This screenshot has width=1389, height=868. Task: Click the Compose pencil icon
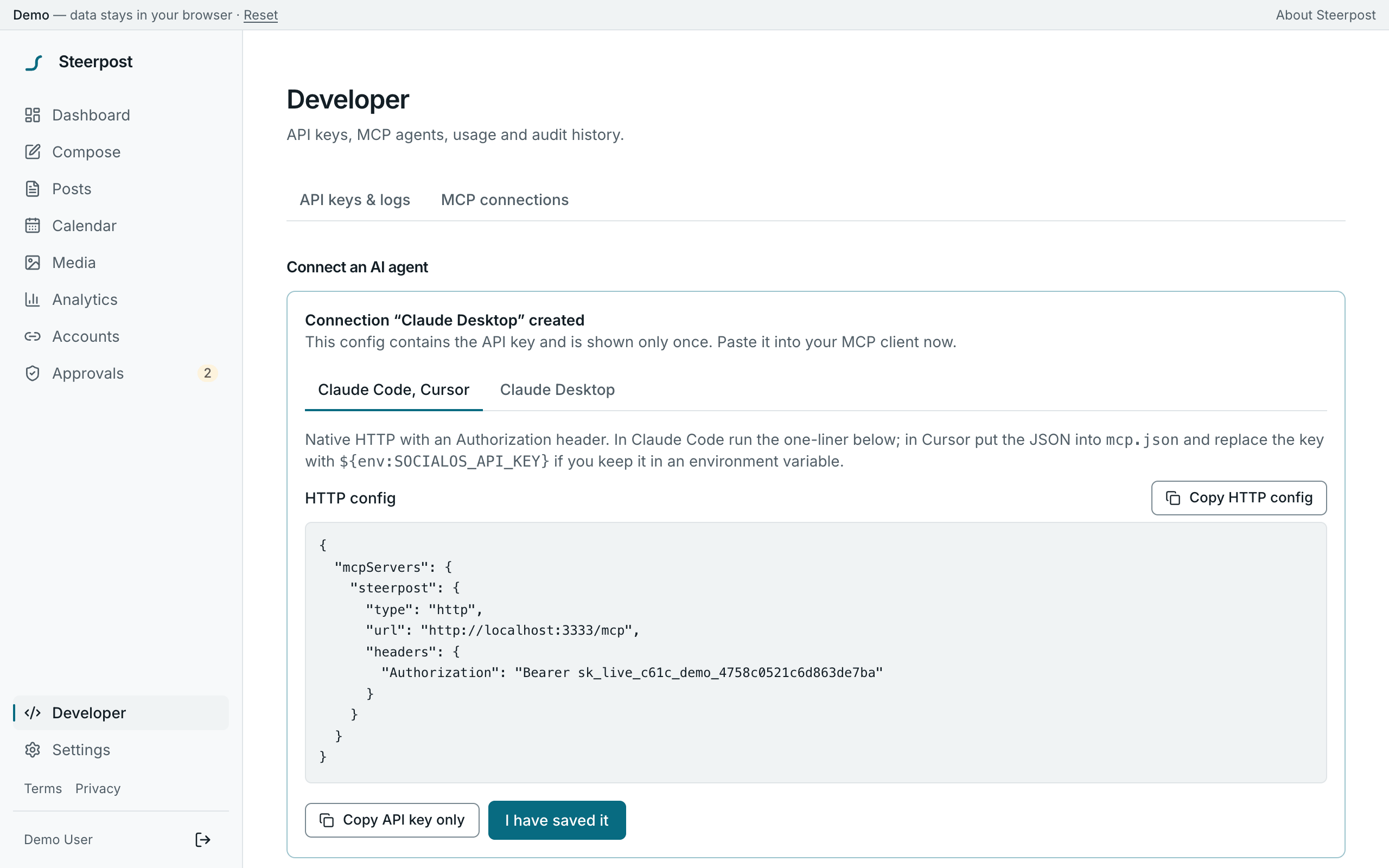[33, 151]
